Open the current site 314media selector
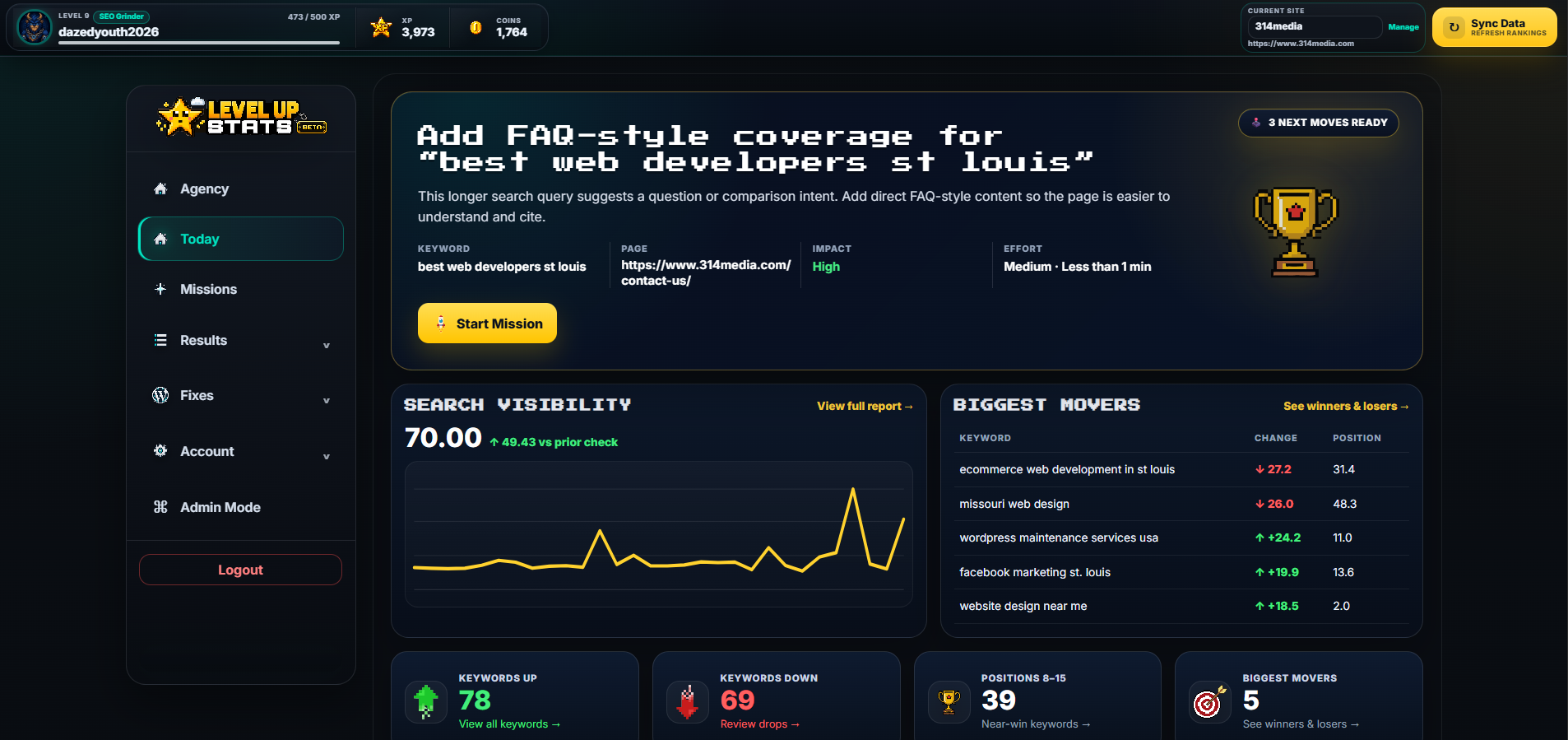 point(1315,26)
